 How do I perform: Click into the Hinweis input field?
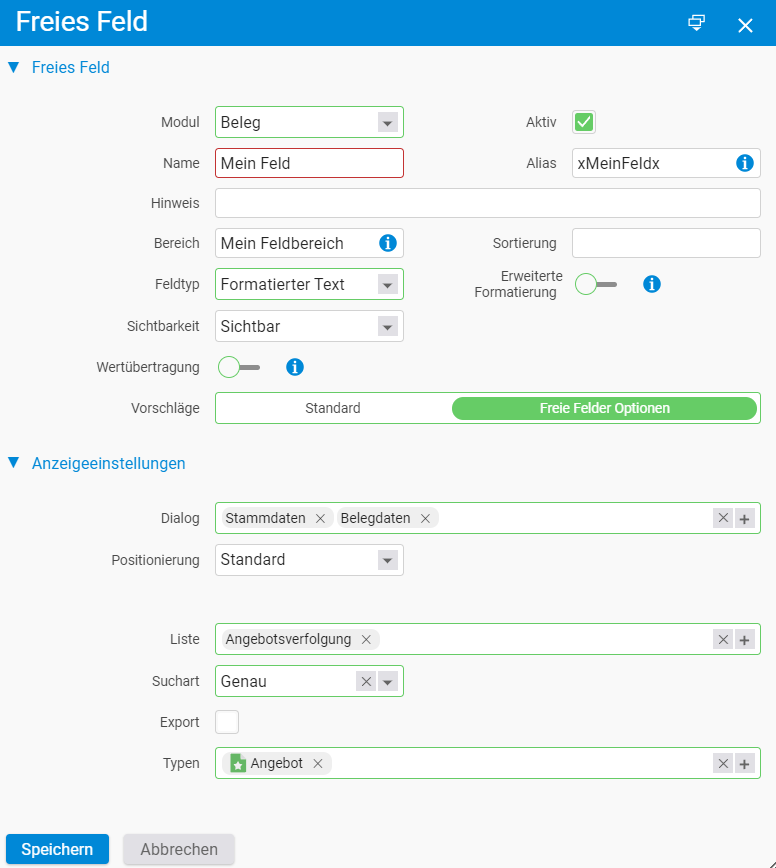[488, 203]
